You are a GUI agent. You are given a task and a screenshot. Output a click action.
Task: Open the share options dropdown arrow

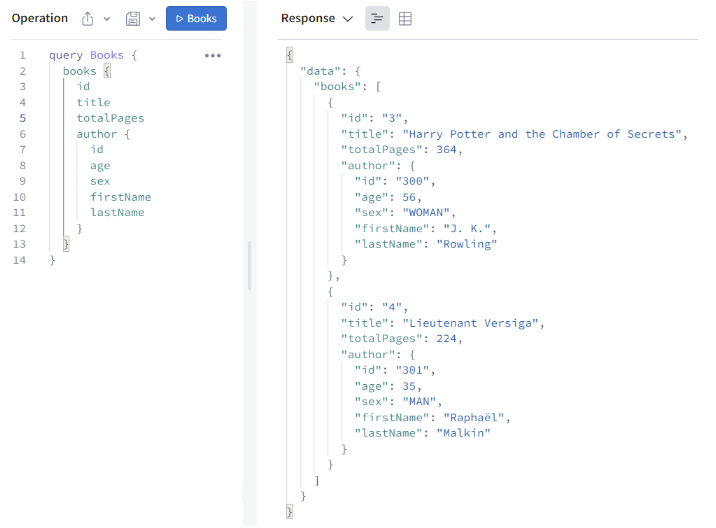[107, 19]
